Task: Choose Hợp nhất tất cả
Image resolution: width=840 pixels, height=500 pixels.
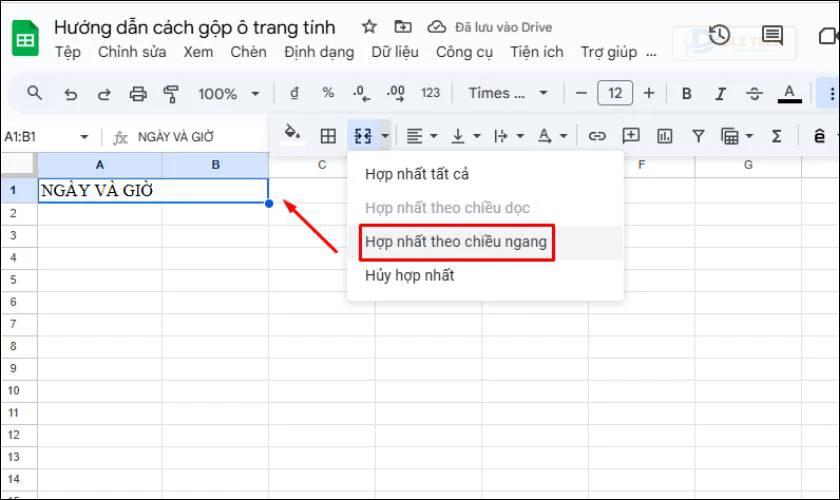Action: click(485, 174)
